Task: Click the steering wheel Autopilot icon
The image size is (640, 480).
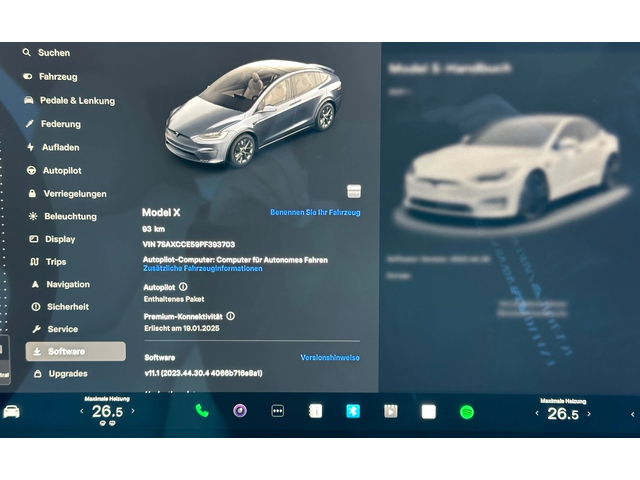Action: click(31, 171)
